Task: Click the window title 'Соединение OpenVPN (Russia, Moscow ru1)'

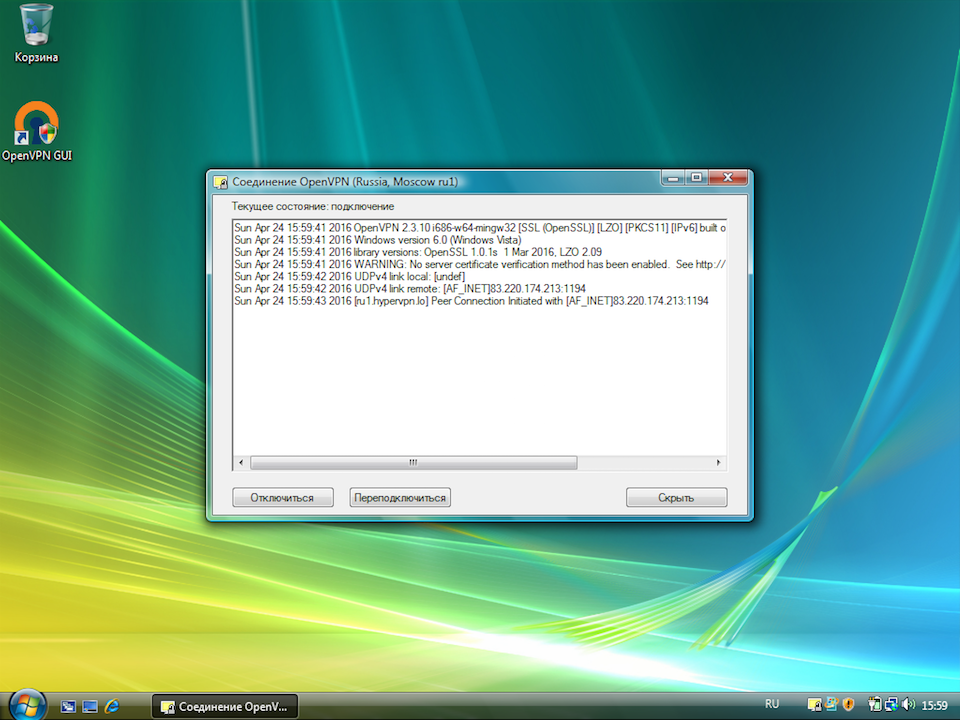Action: (x=345, y=182)
